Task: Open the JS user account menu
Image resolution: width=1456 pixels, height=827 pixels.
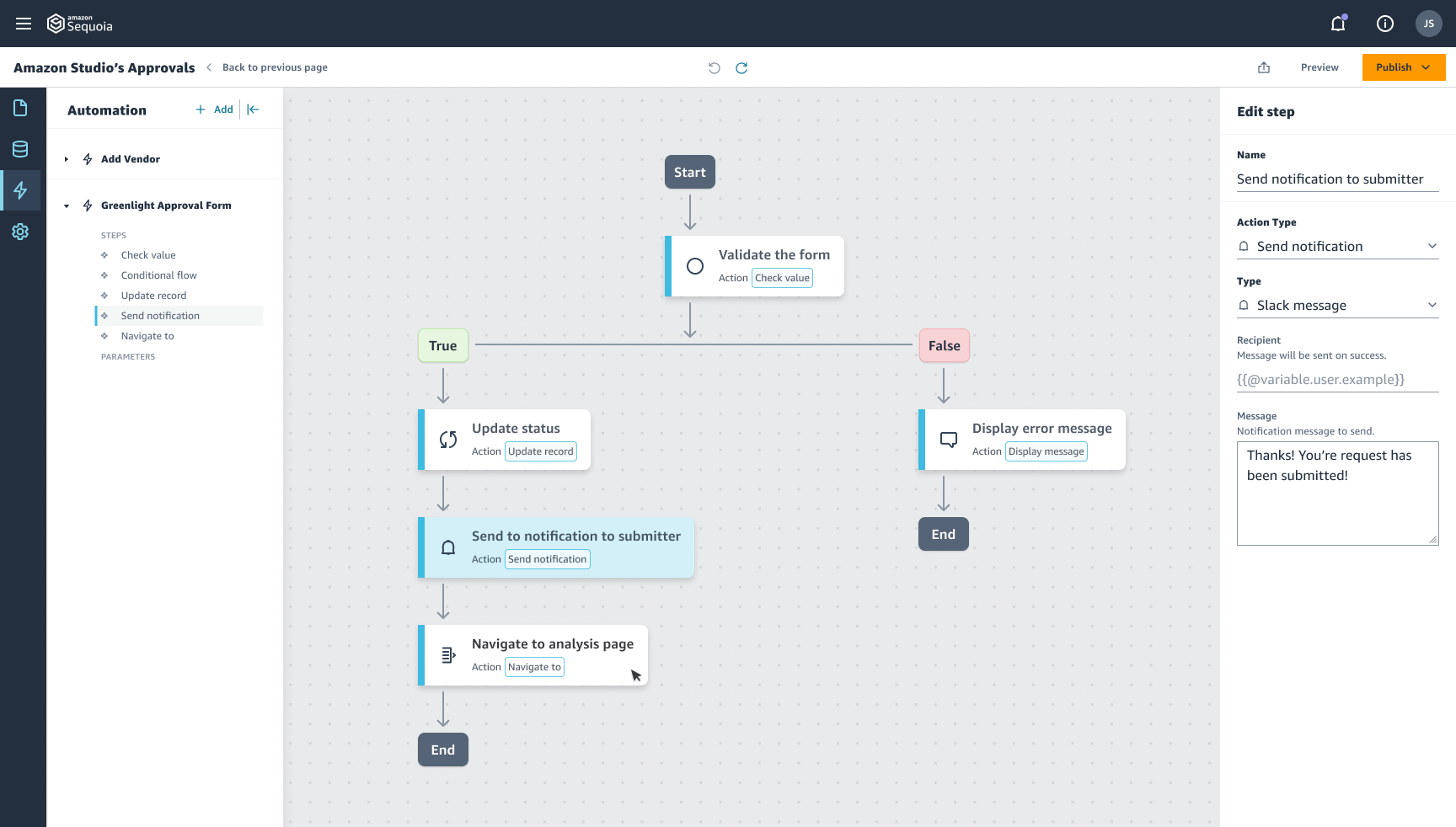Action: pos(1429,24)
